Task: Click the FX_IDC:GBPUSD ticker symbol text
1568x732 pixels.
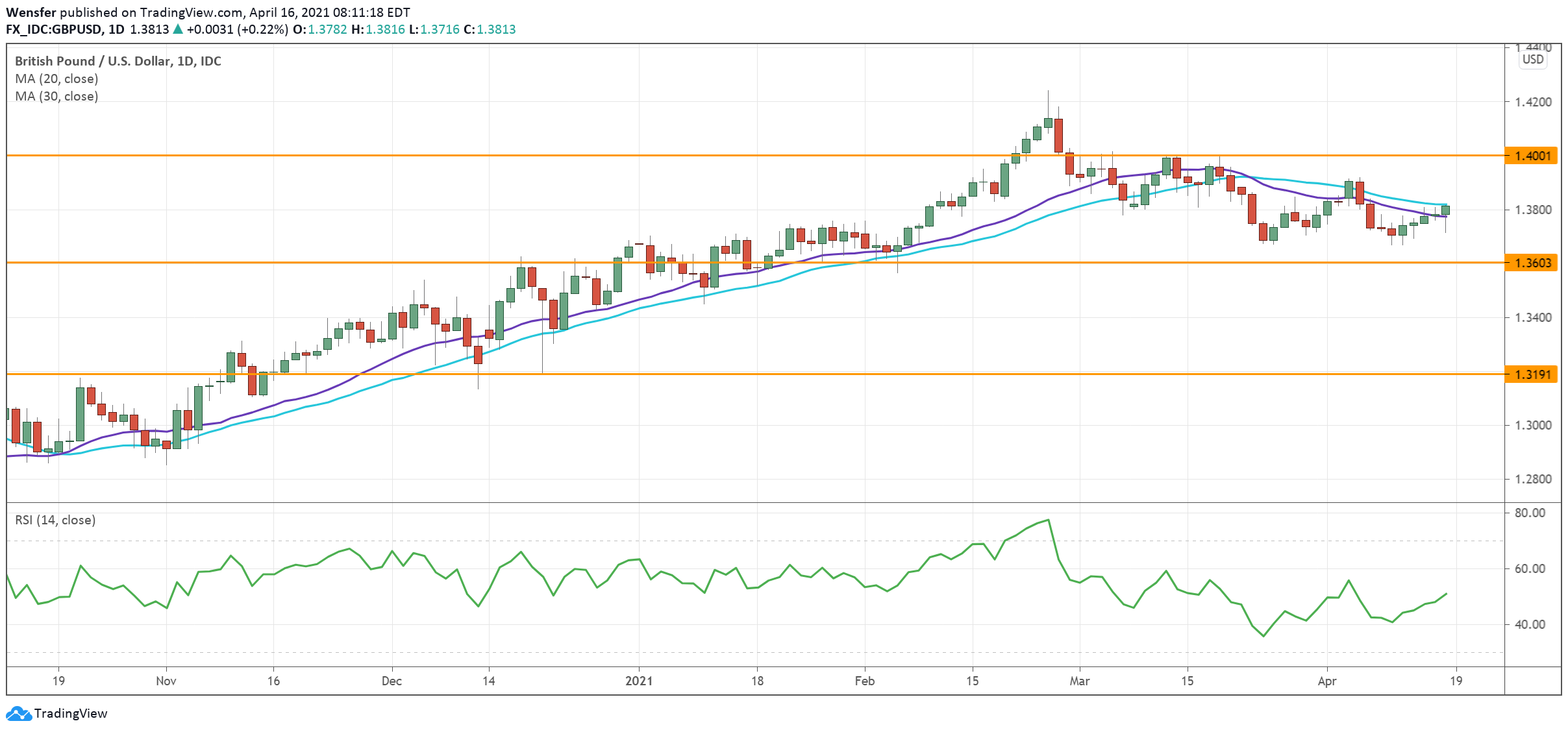Action: click(54, 29)
